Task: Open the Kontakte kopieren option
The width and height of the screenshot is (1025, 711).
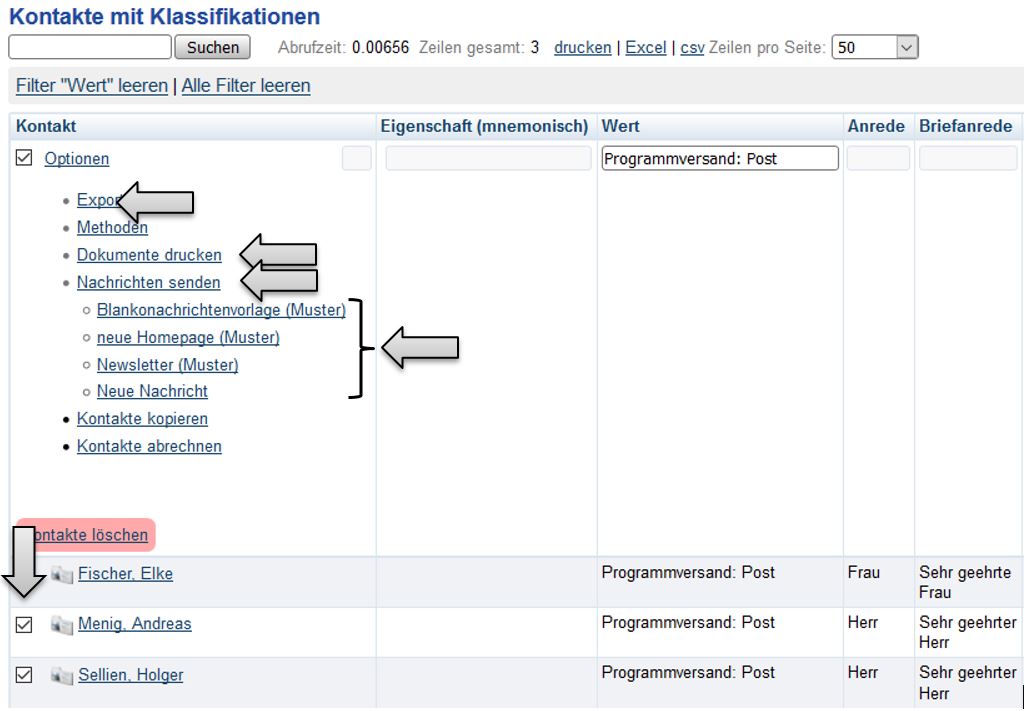Action: coord(142,419)
